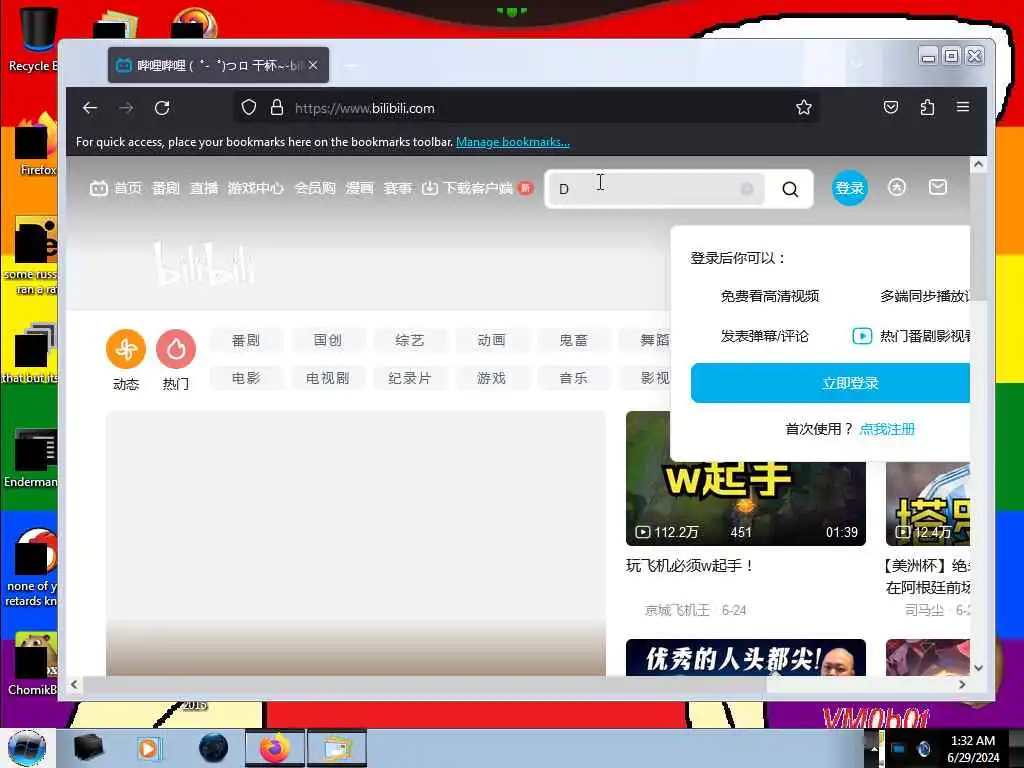
Task: Open video title 玩飞机必须w起手！
Action: (x=690, y=566)
